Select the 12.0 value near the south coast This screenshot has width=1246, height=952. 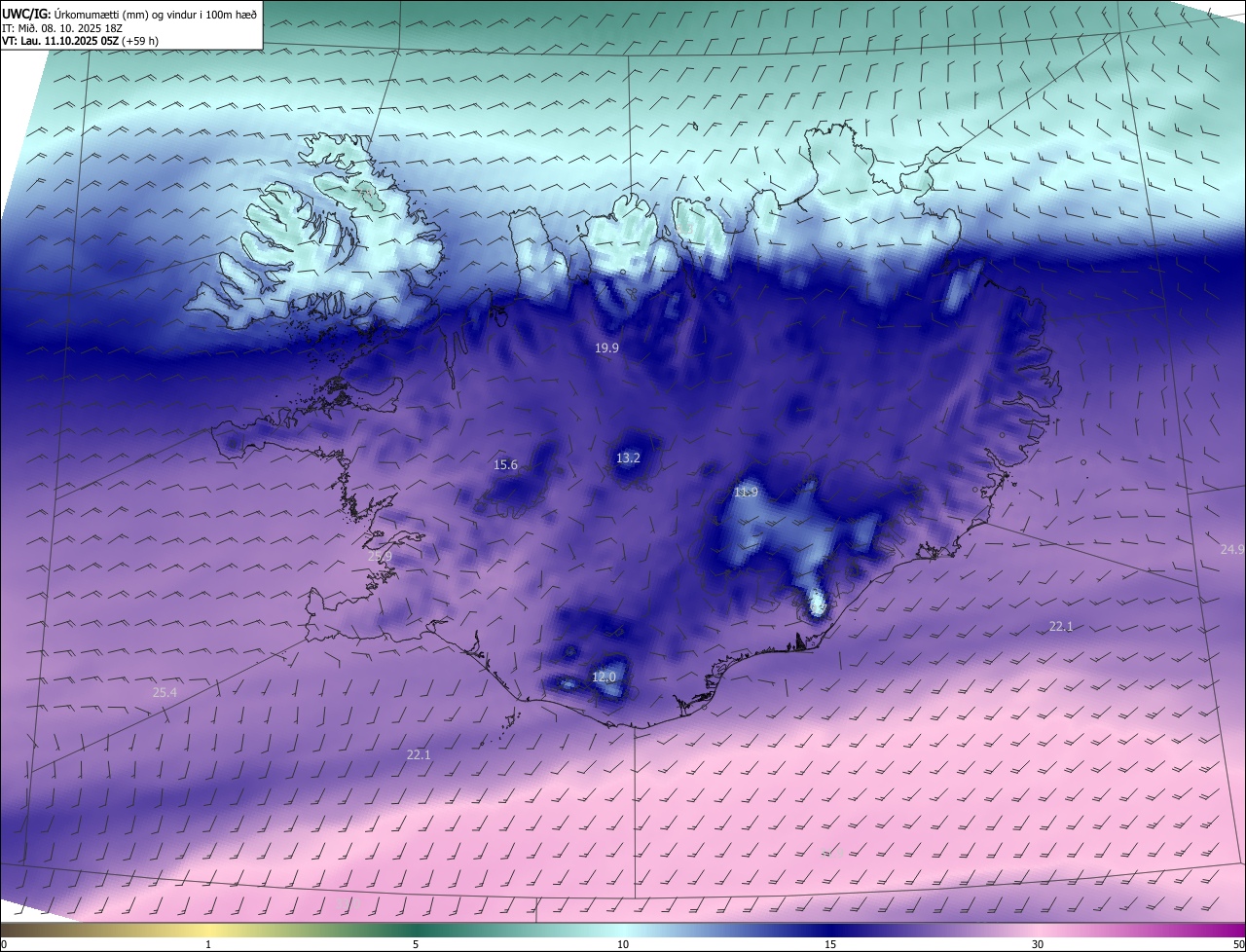click(604, 677)
